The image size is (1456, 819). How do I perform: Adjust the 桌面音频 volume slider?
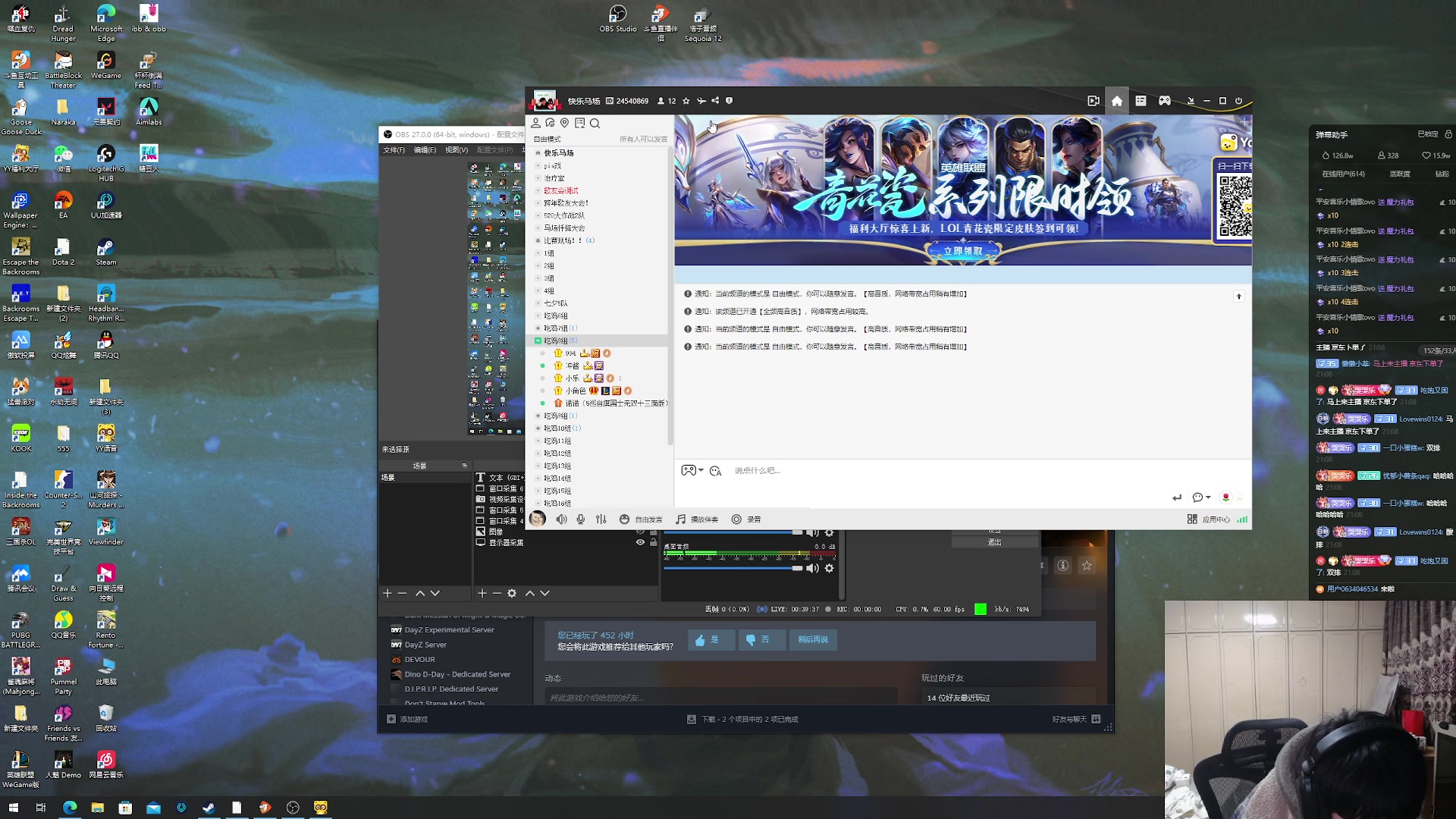point(796,568)
